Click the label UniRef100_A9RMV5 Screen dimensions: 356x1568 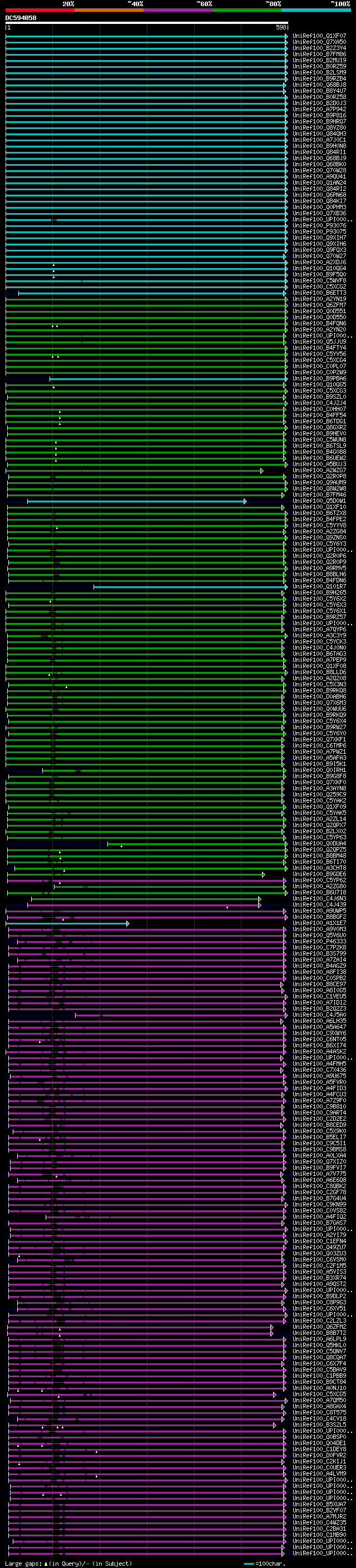coord(319,568)
